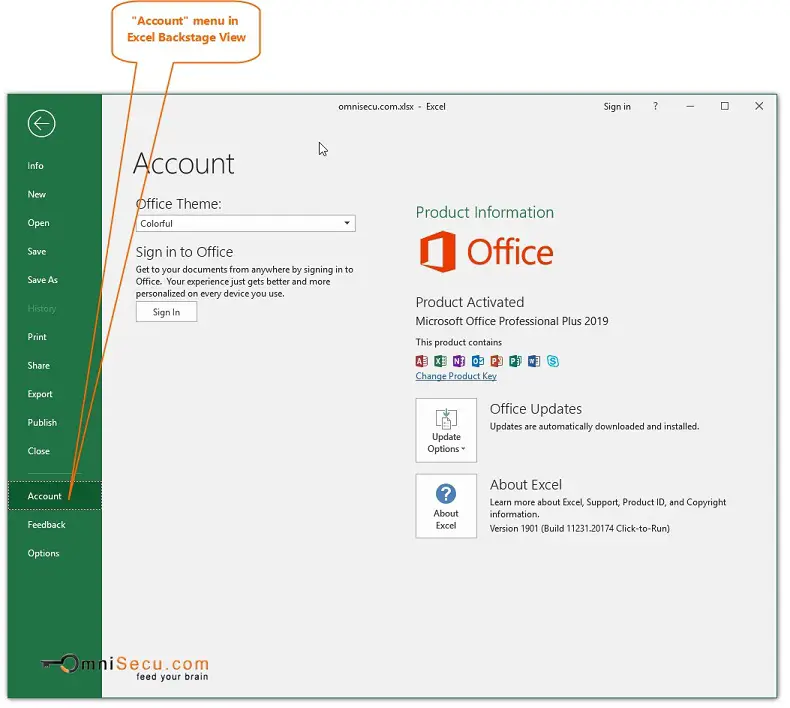Viewport: 790px width, 708px height.
Task: Click the Publisher app icon
Action: 515,361
